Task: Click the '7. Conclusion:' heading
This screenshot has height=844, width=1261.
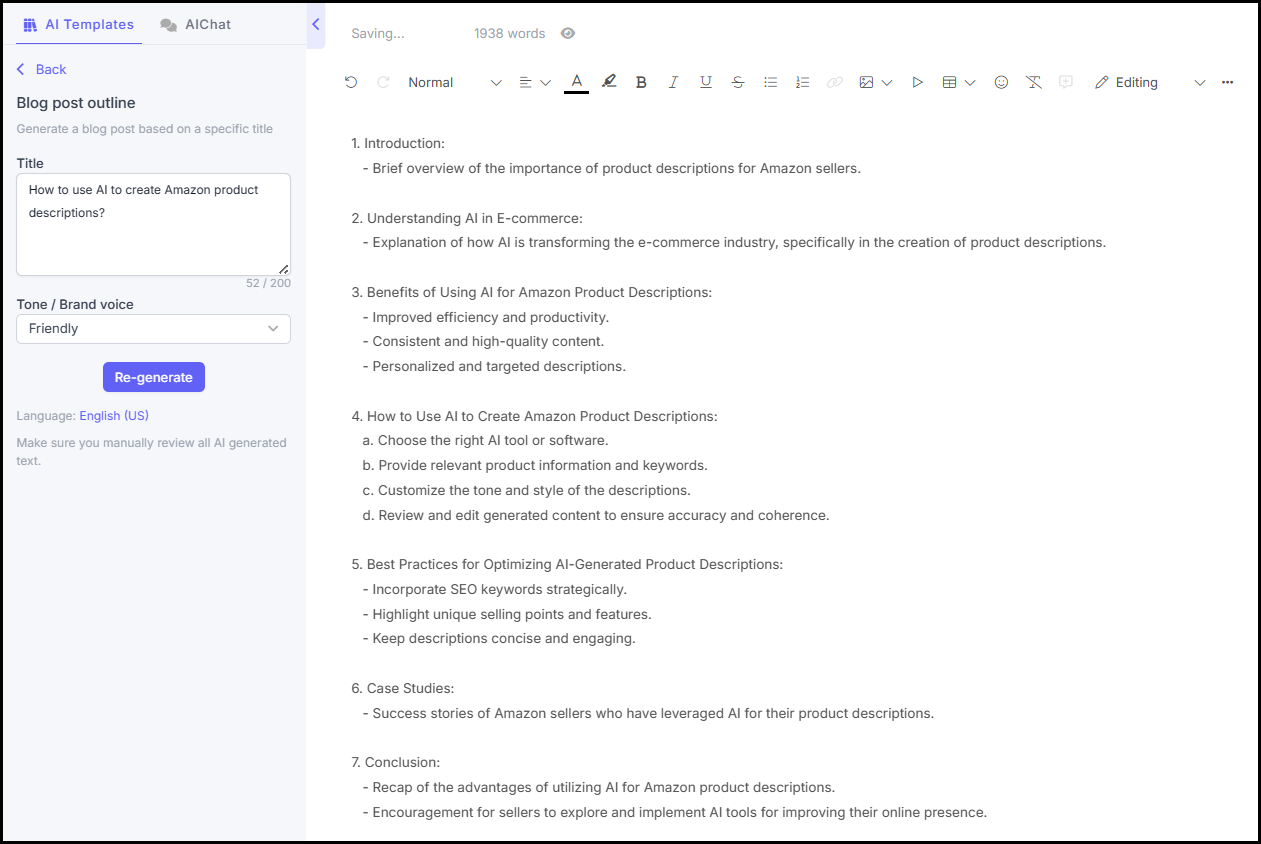Action: (395, 762)
